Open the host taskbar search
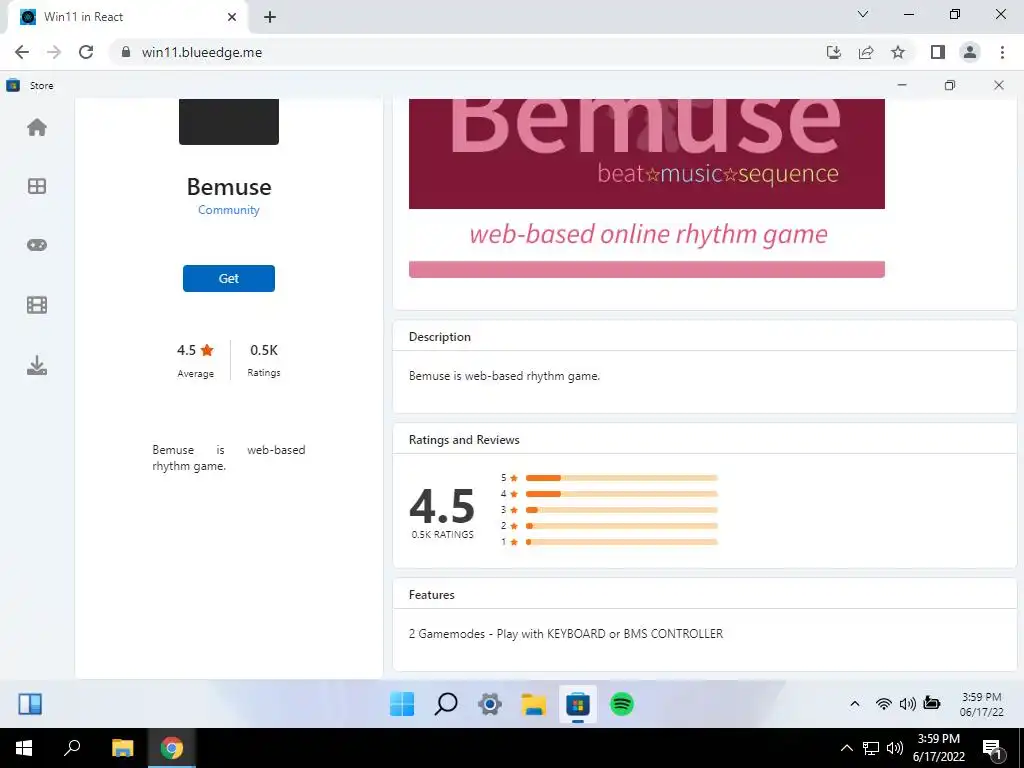 (x=72, y=748)
